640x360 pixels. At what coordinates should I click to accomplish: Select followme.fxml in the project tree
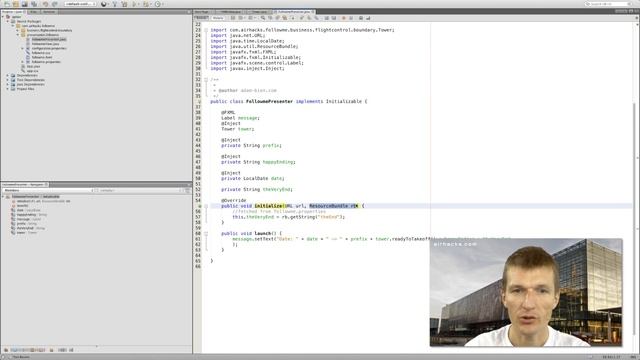42,57
